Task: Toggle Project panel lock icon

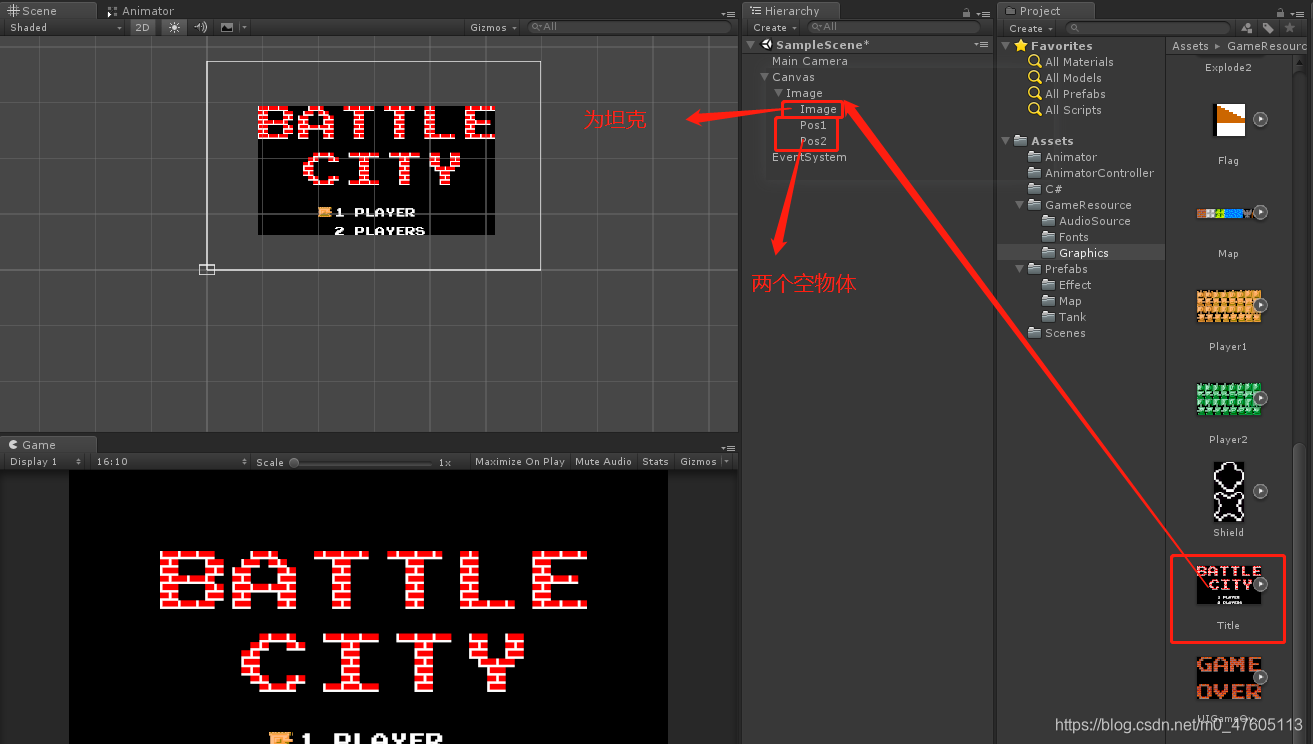Action: tap(1279, 13)
